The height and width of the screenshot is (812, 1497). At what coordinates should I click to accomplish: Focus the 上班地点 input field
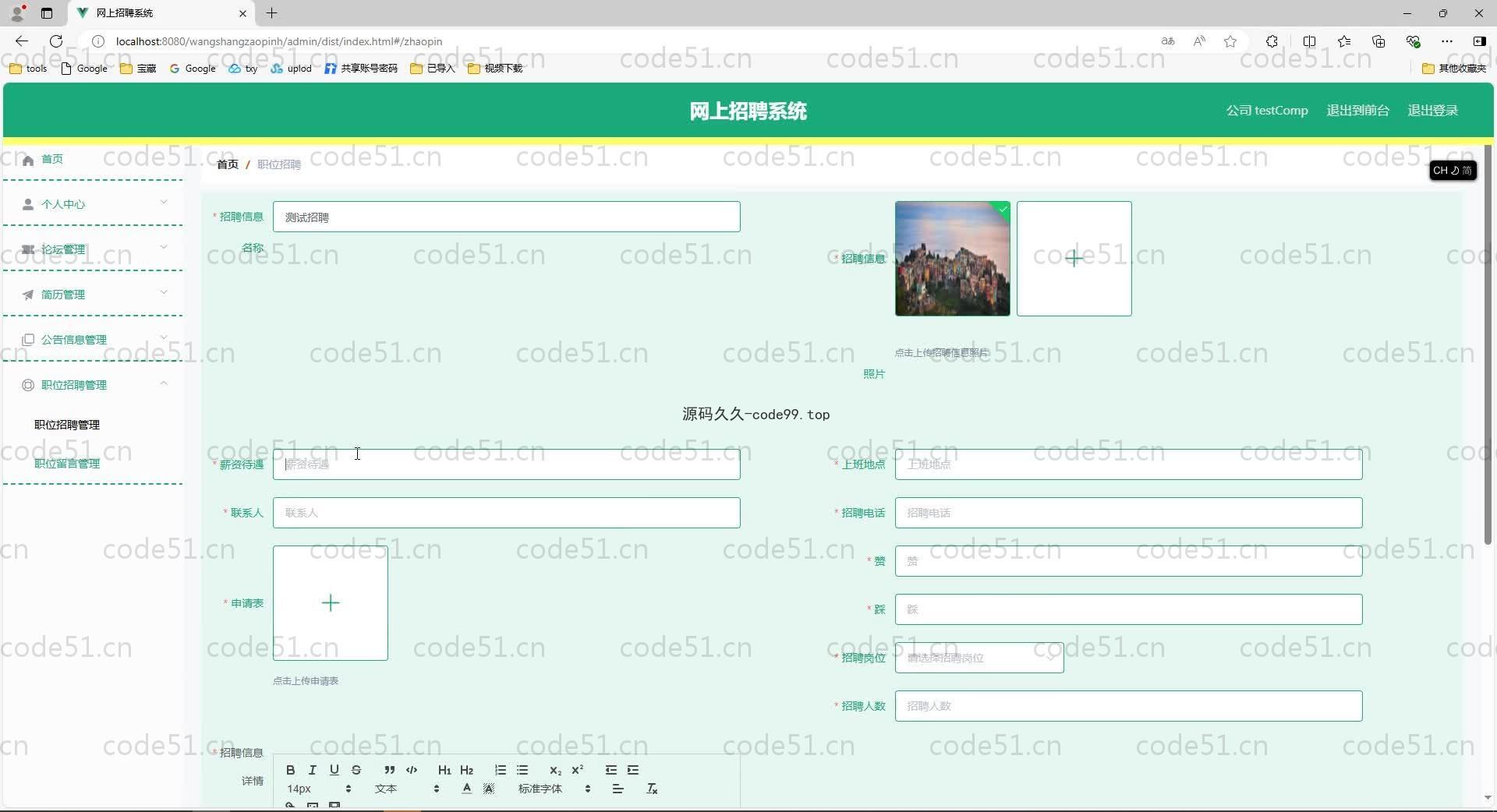click(x=1128, y=464)
